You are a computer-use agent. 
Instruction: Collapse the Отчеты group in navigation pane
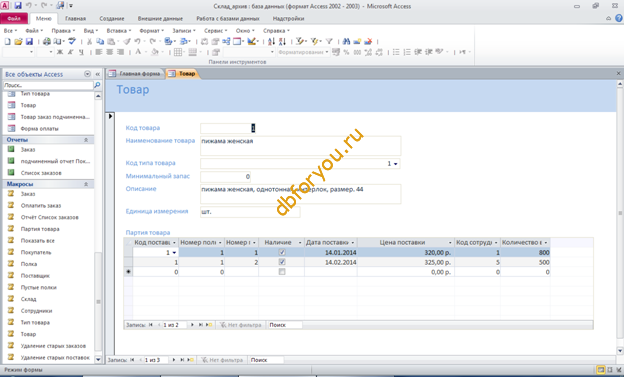[x=86, y=140]
